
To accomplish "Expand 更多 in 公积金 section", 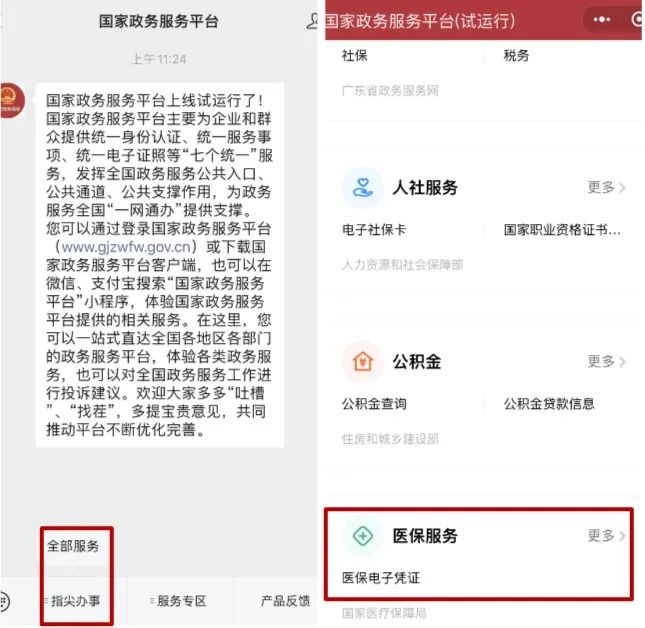I will click(606, 361).
